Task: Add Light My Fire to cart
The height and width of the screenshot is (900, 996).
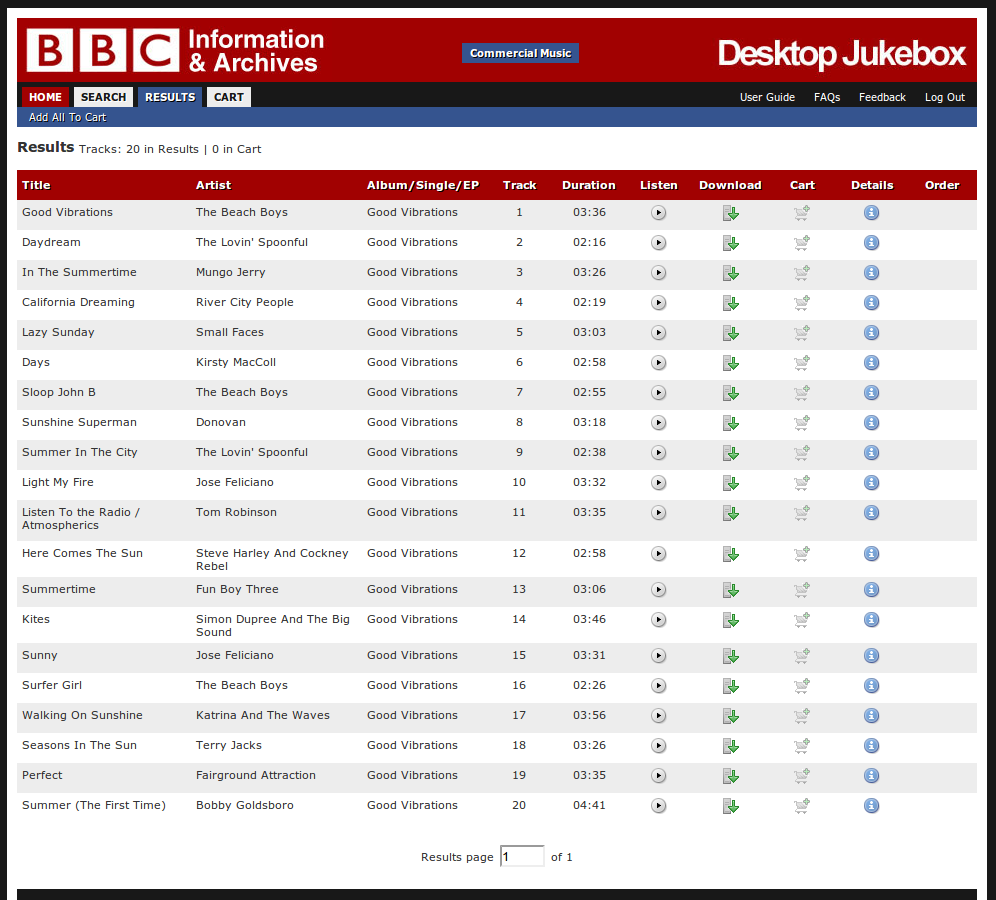Action: pyautogui.click(x=802, y=483)
